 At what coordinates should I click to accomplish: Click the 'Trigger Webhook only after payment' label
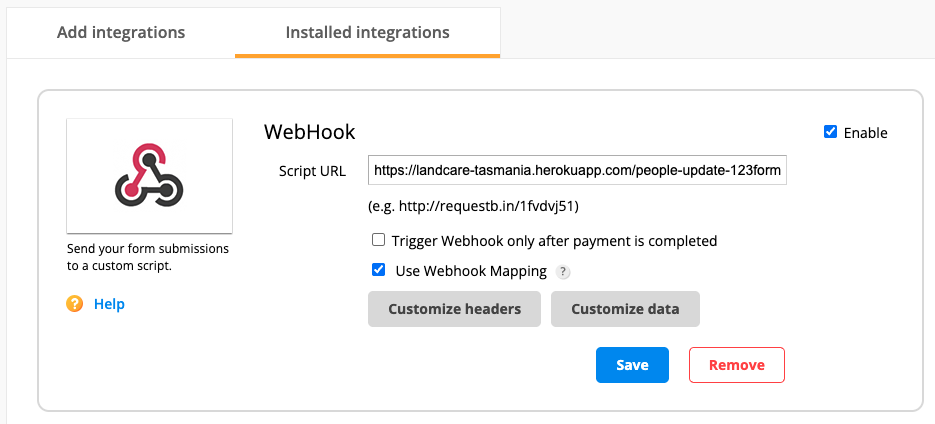(554, 241)
